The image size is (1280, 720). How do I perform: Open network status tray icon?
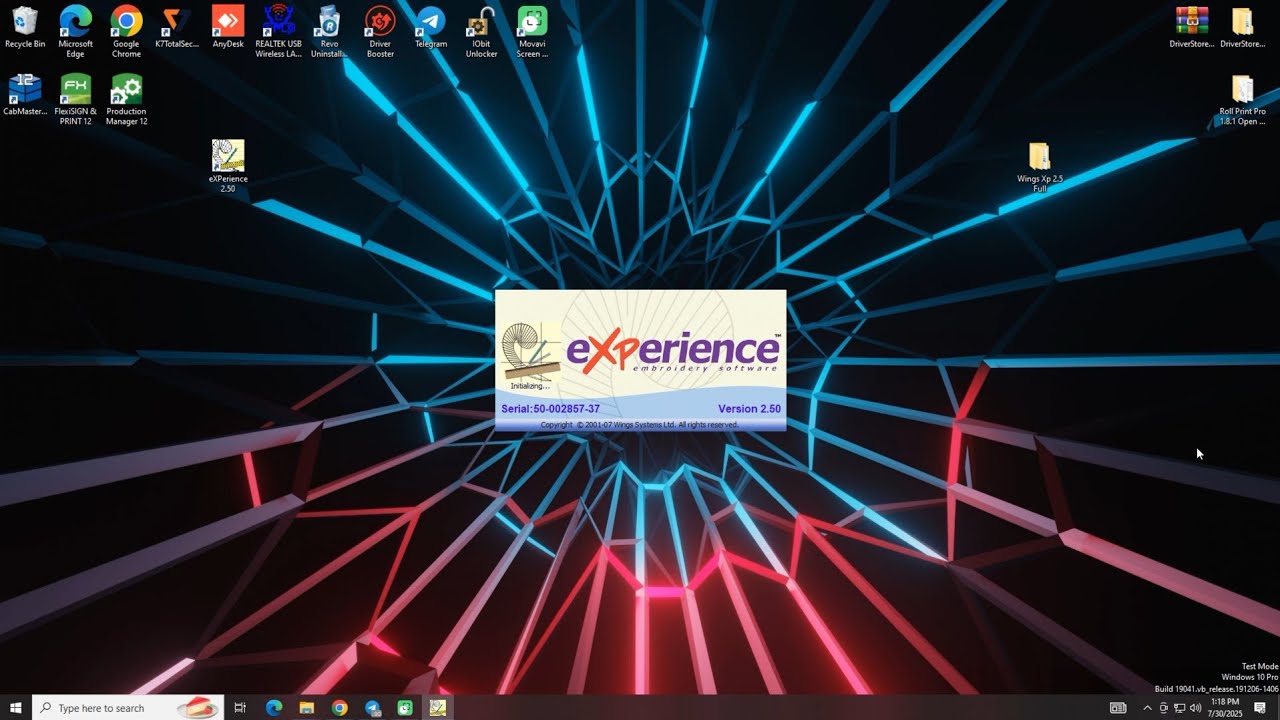[x=1180, y=708]
